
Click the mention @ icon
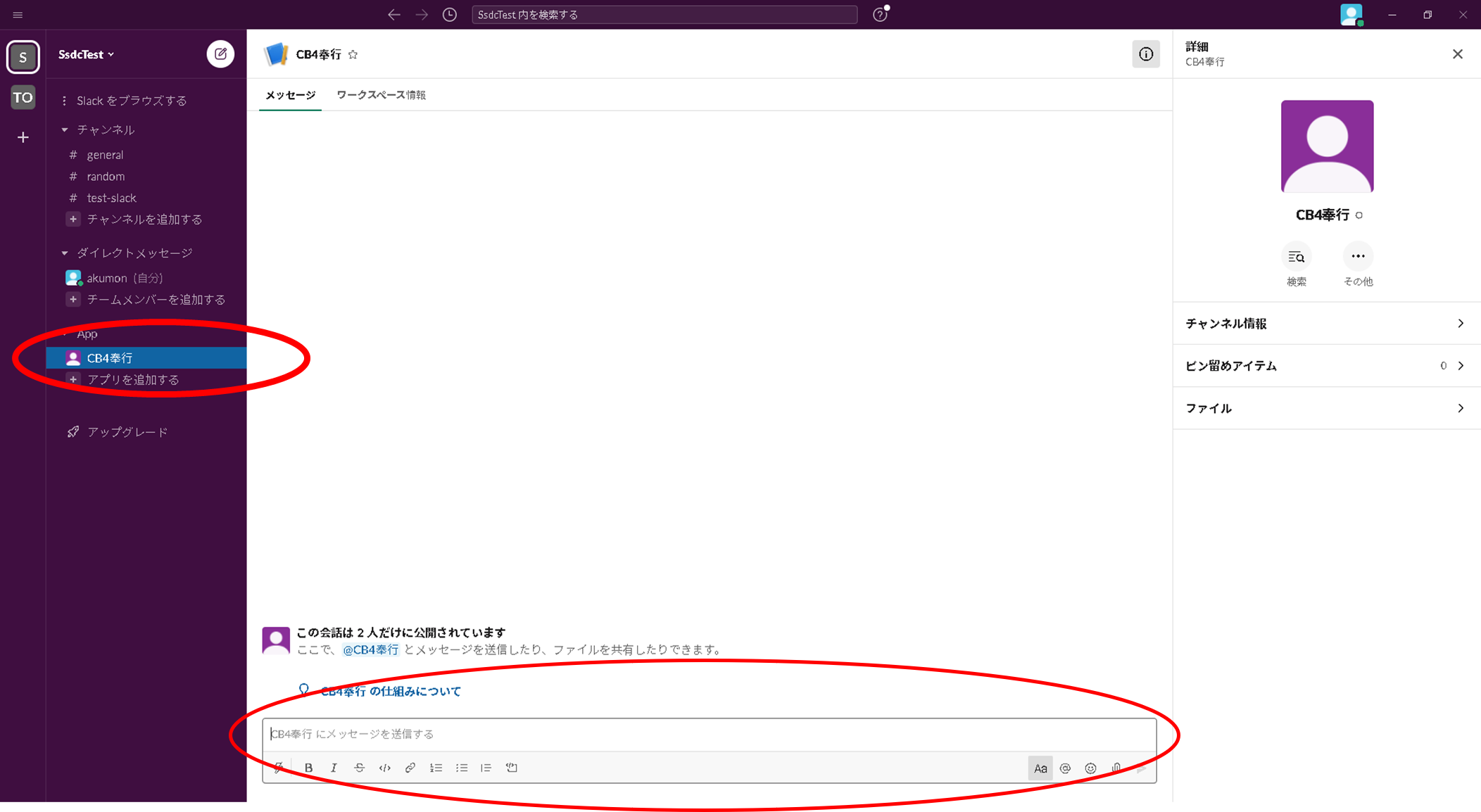[1065, 768]
